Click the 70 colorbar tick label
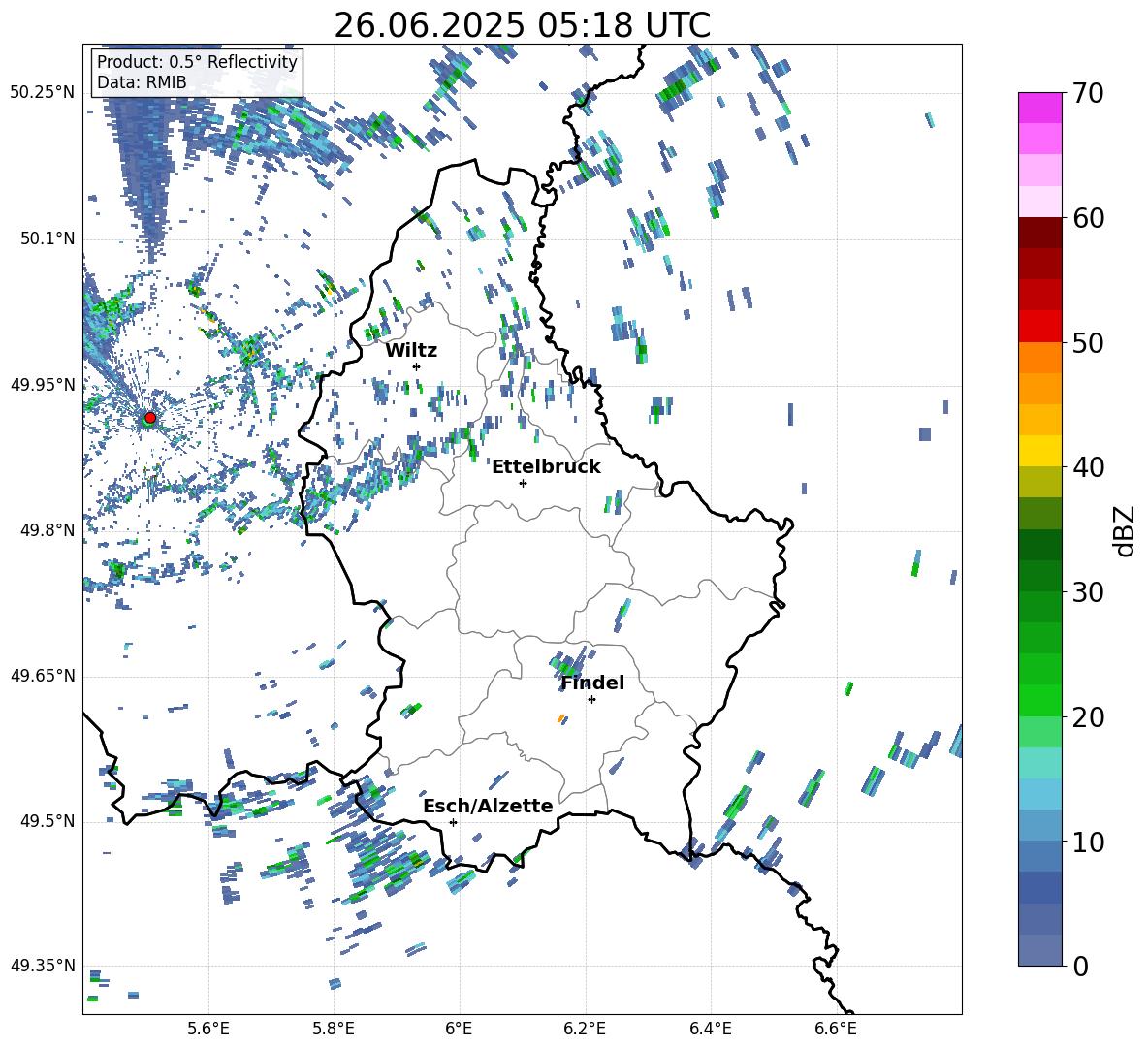1148x1048 pixels. pos(1089,94)
